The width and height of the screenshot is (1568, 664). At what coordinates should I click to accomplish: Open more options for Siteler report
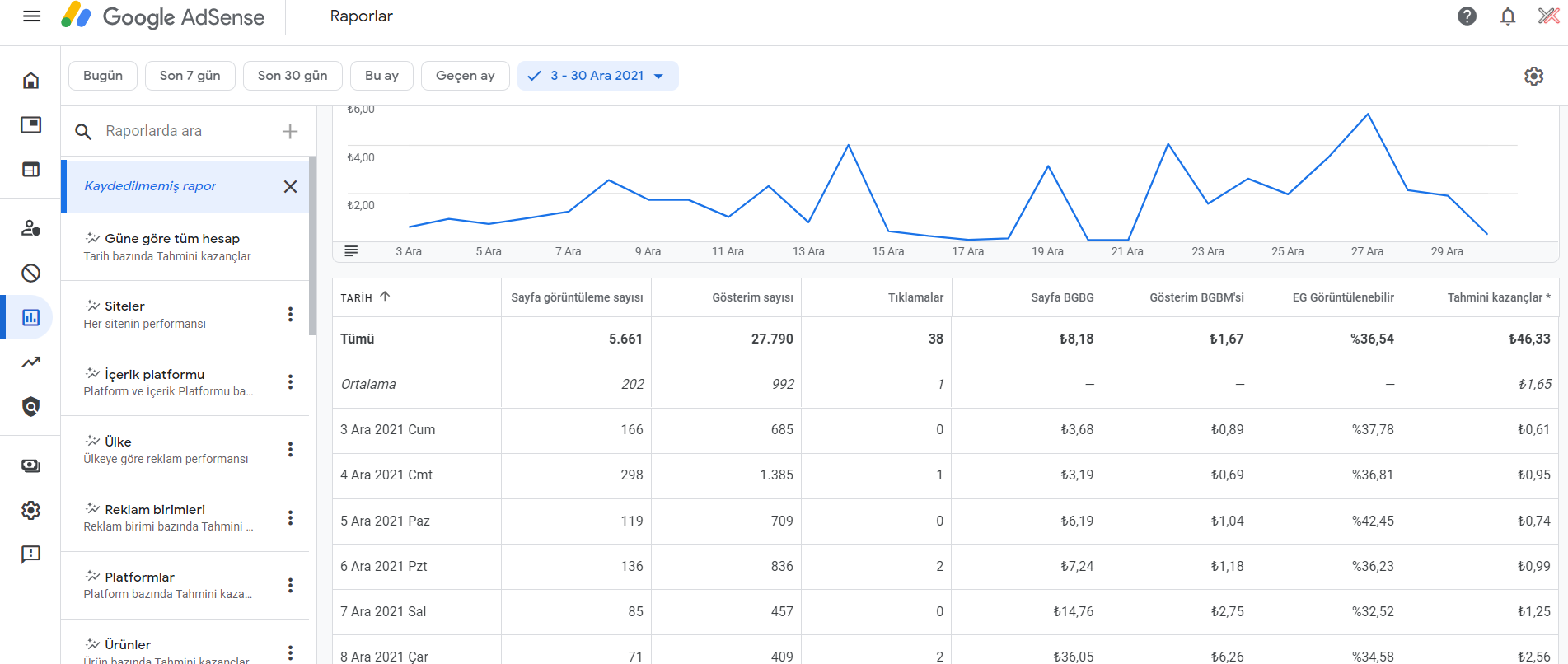[290, 314]
